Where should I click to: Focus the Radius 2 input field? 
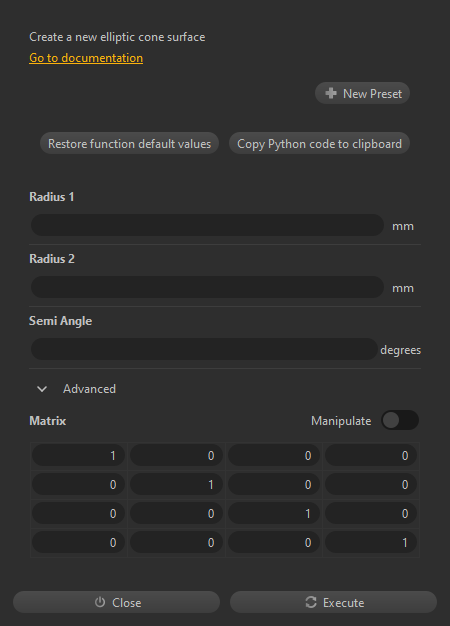point(207,287)
